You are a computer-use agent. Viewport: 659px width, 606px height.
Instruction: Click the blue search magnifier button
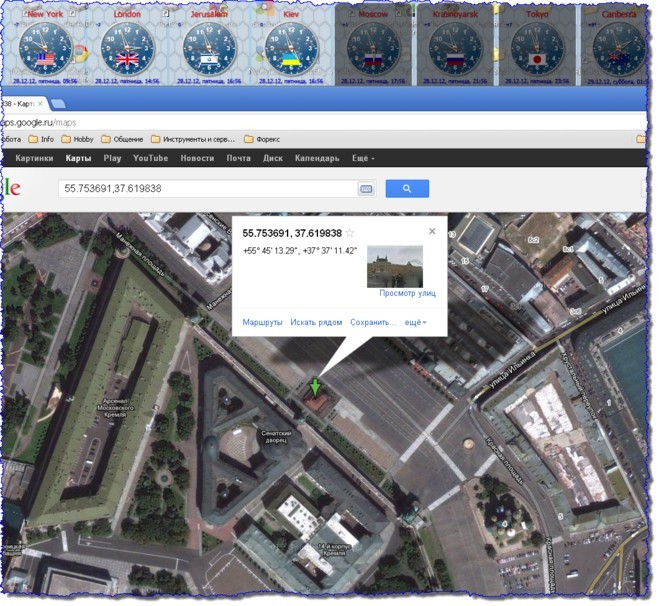(x=407, y=188)
